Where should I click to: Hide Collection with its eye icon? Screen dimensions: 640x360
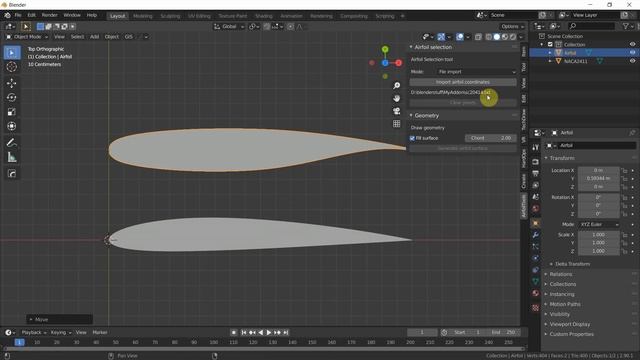(x=632, y=44)
